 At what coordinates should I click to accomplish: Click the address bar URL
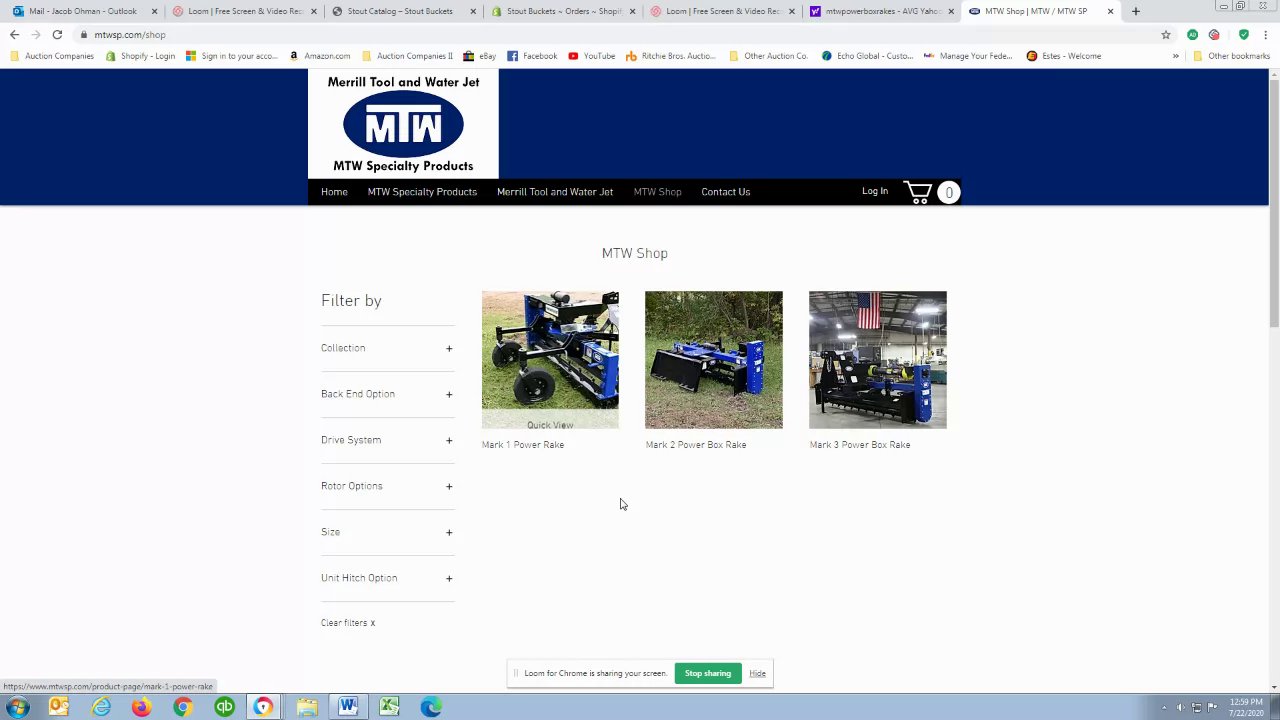(130, 35)
